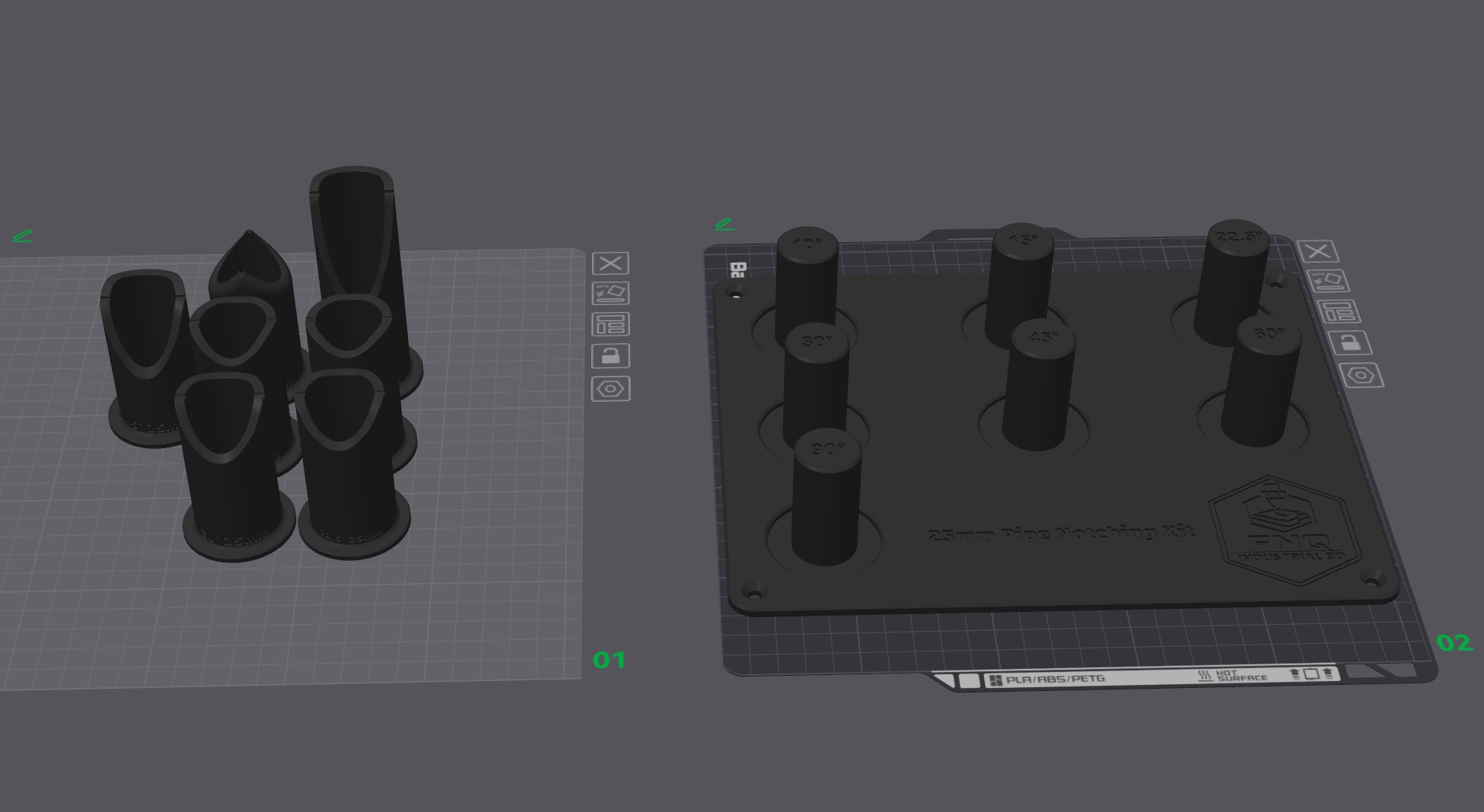Toggle the lock on plate 02
1484x812 pixels.
click(x=1350, y=342)
